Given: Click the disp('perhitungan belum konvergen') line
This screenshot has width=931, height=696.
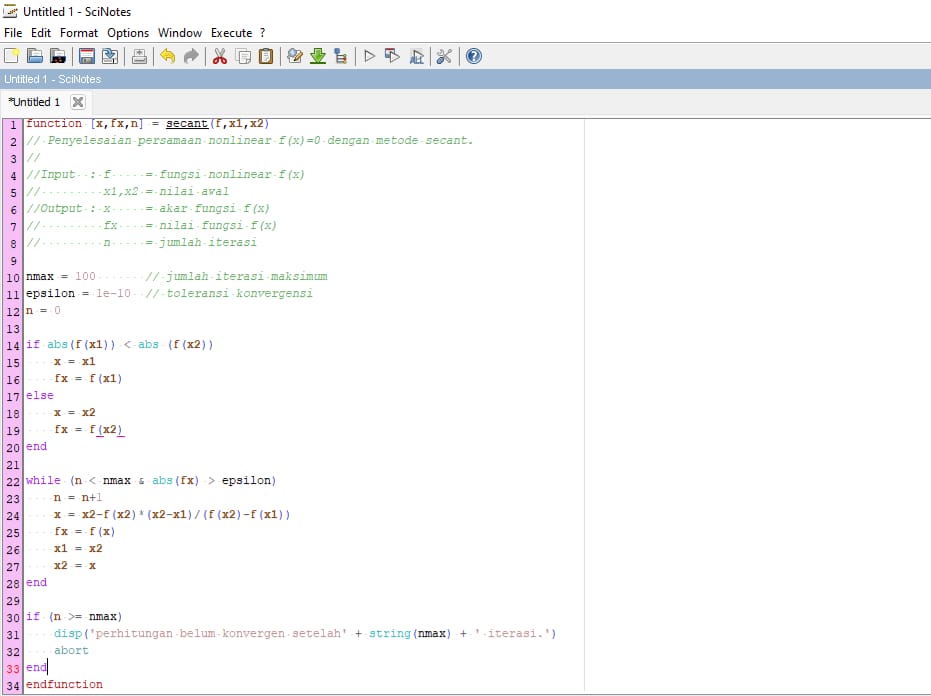Looking at the screenshot, I should (305, 634).
